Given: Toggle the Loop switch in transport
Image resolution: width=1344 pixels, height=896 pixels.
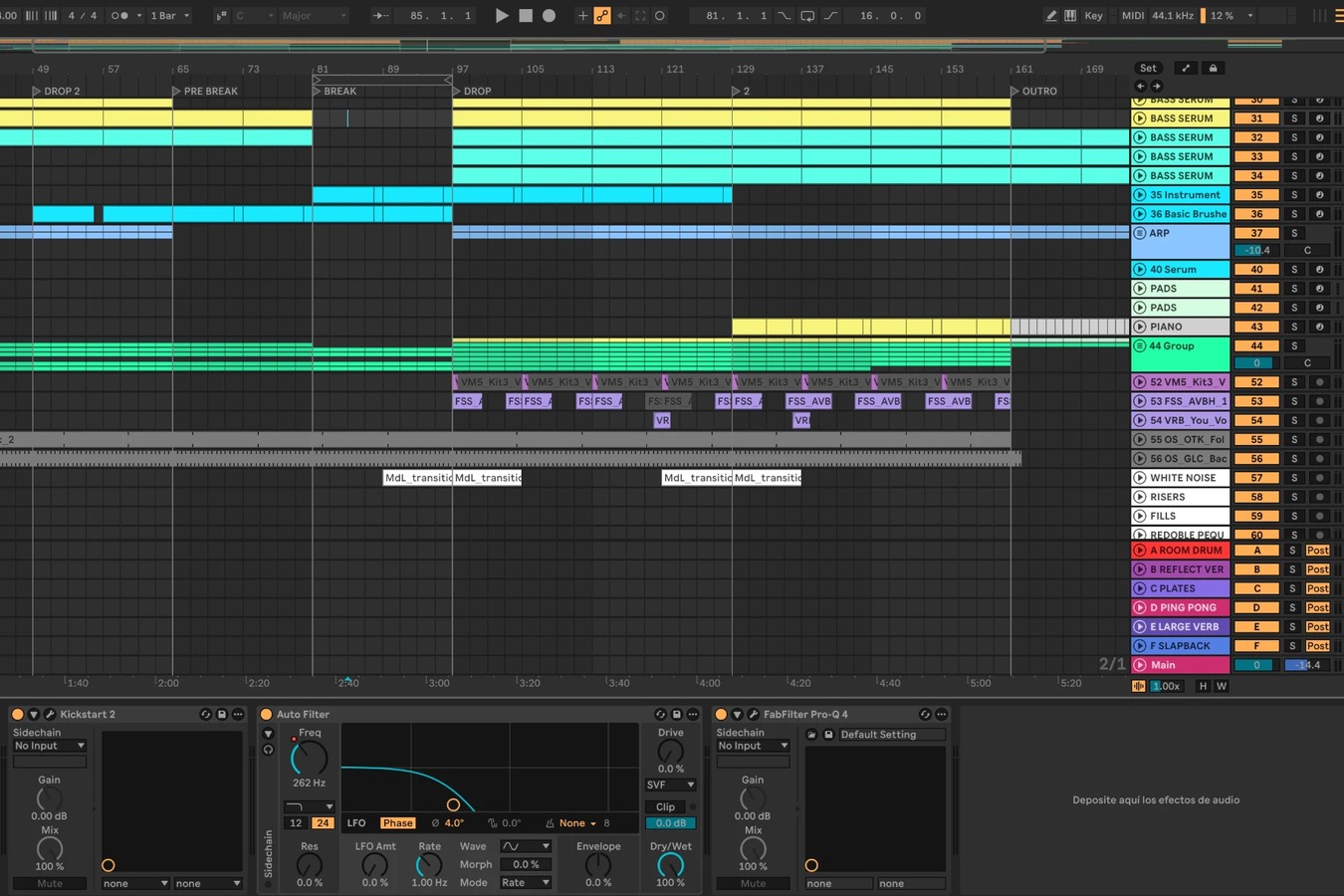Looking at the screenshot, I should [807, 16].
